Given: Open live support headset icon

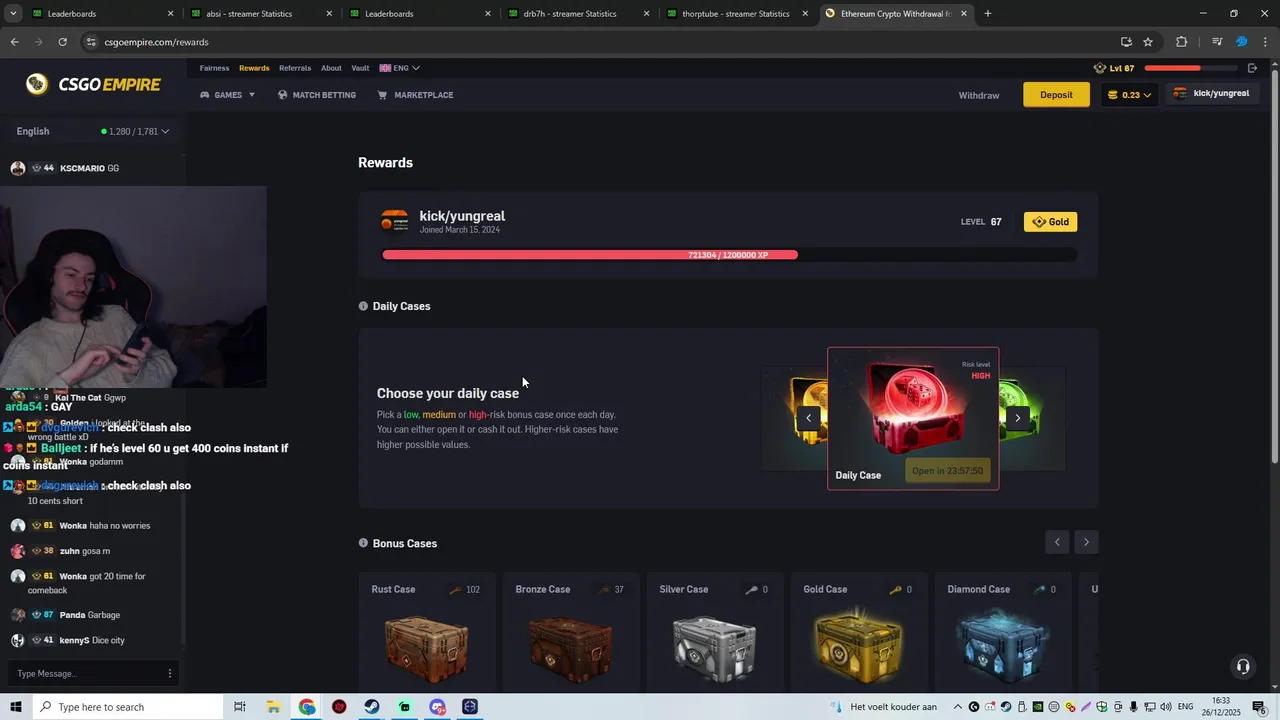Looking at the screenshot, I should 1242,666.
